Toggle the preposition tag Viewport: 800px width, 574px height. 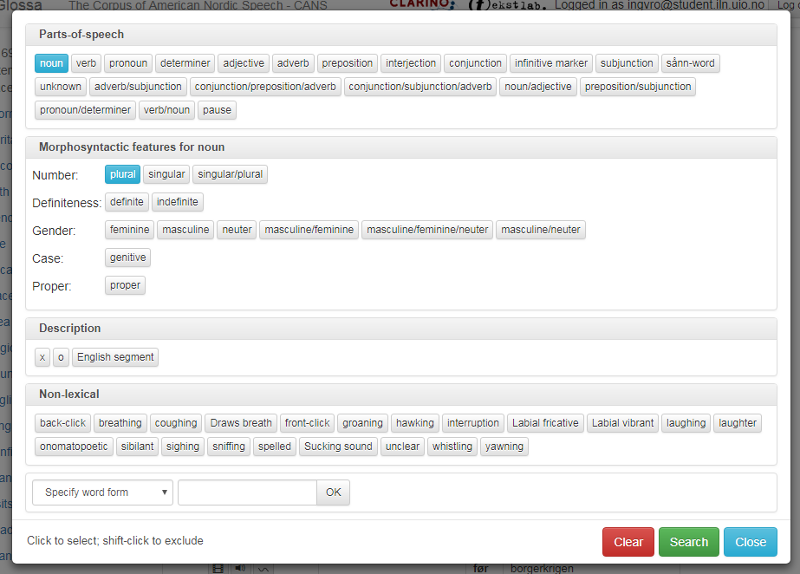[x=347, y=63]
